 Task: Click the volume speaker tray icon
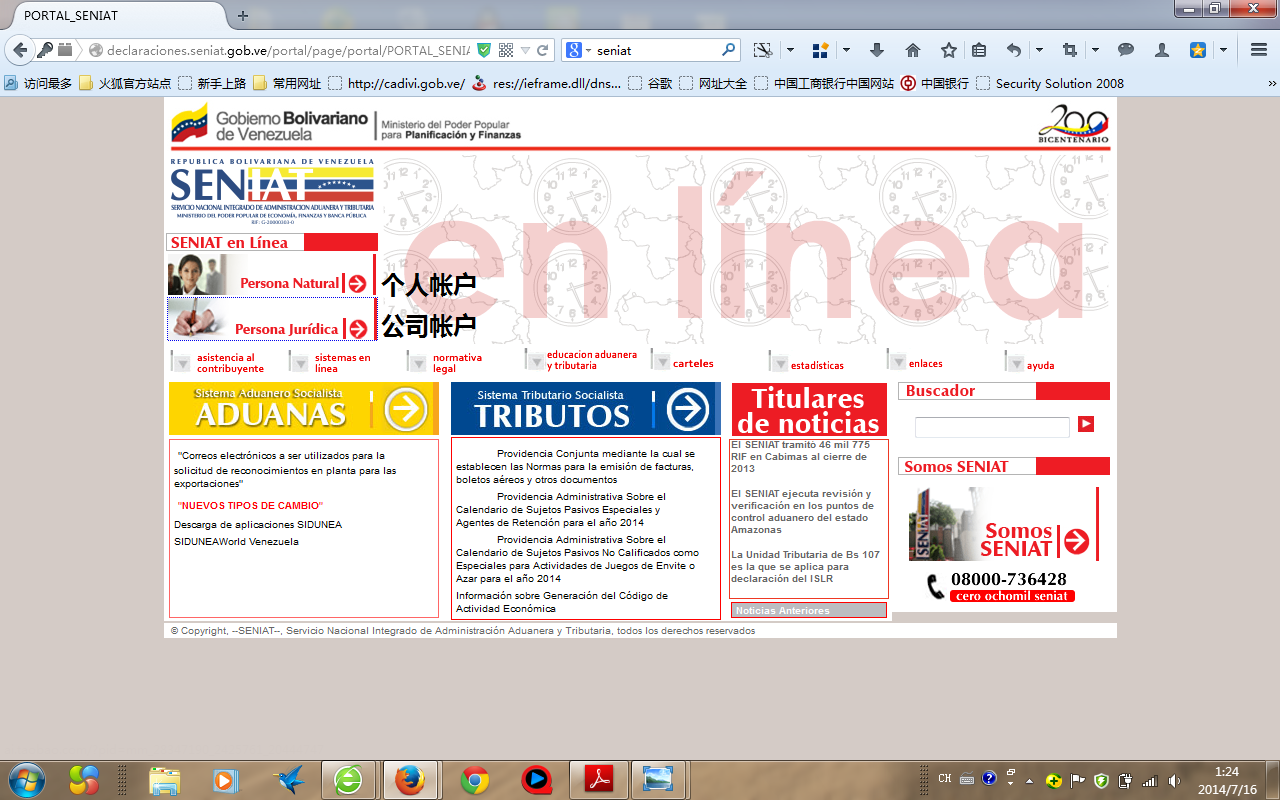point(1173,780)
